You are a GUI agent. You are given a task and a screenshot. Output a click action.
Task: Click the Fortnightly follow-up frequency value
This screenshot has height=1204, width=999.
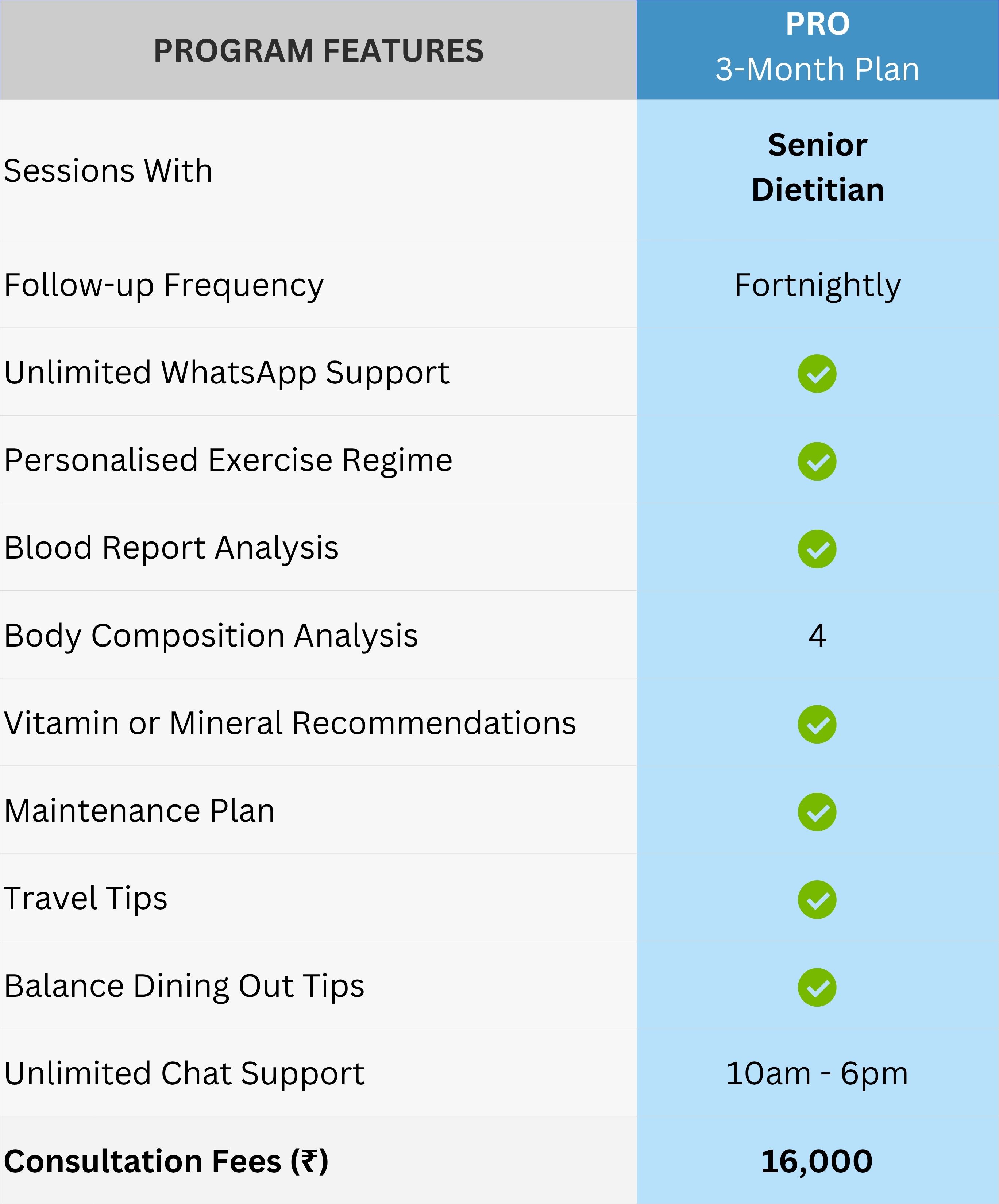pos(817,285)
